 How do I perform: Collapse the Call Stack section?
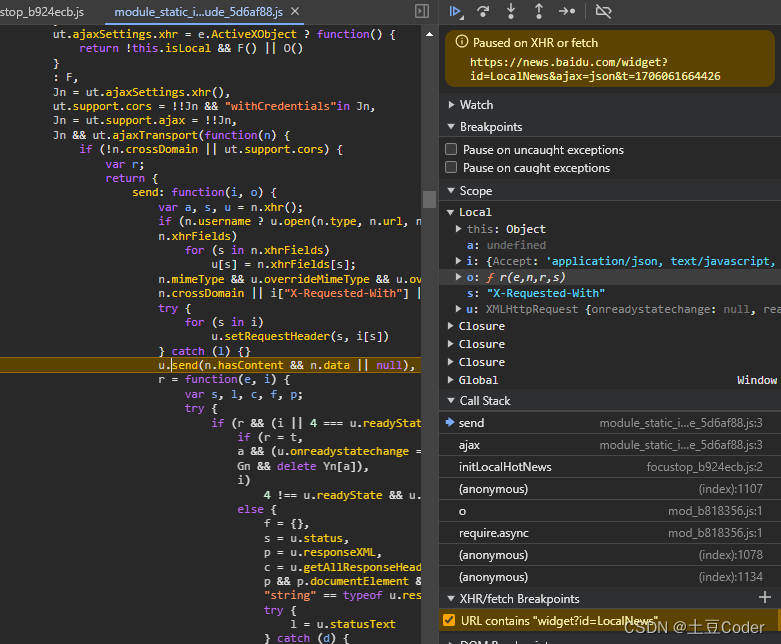451,400
